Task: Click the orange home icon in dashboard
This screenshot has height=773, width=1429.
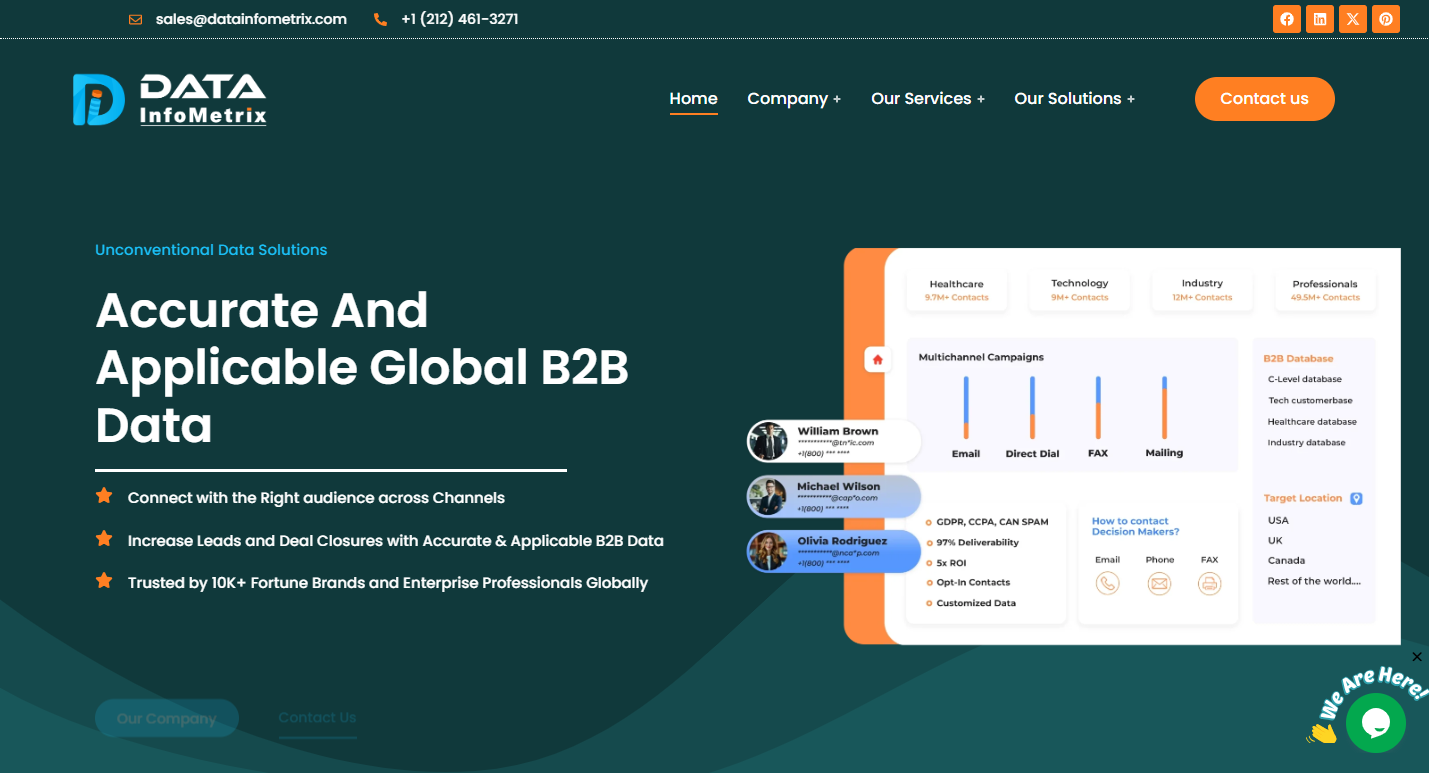Action: [877, 360]
